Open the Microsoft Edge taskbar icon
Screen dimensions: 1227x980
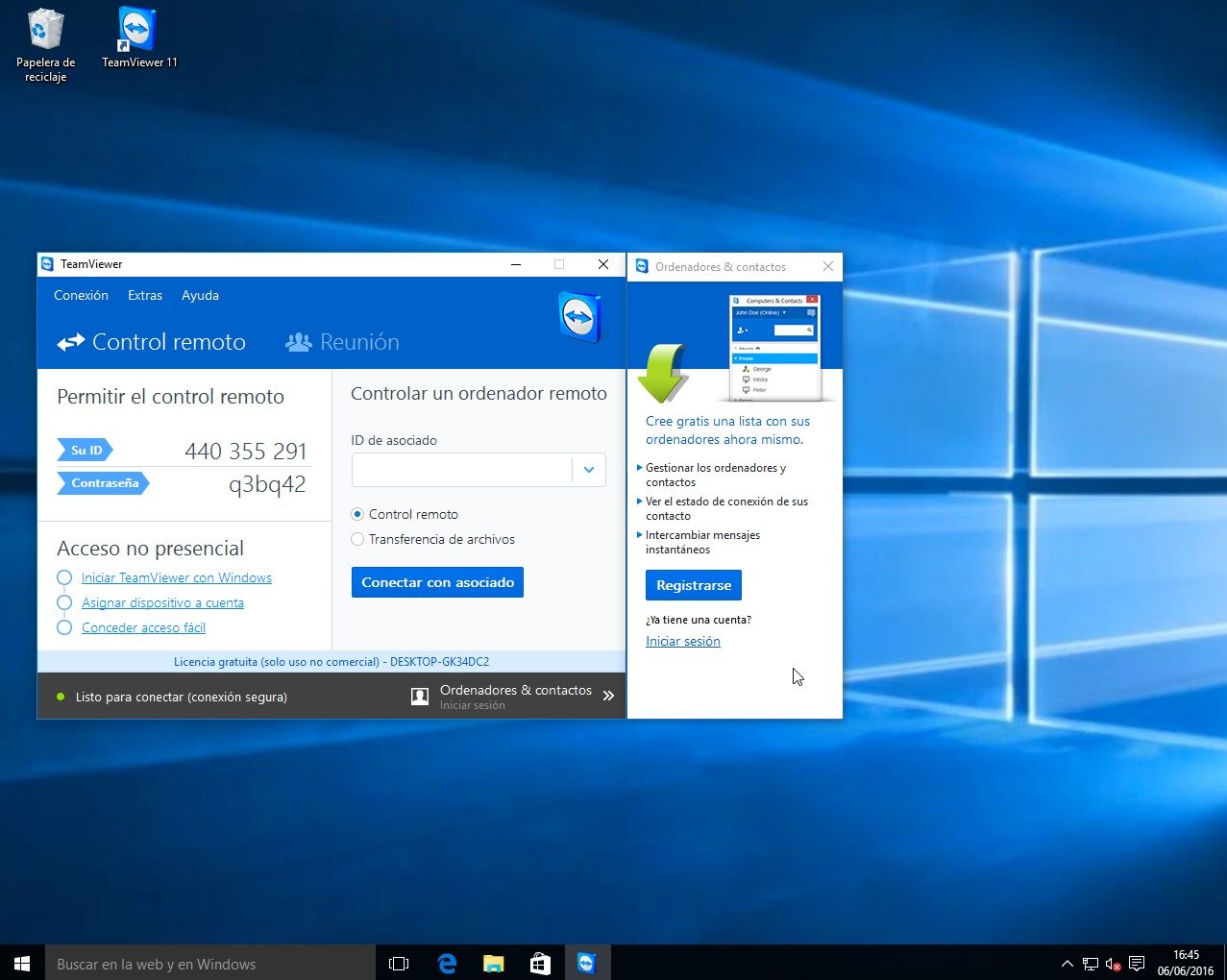click(x=447, y=963)
